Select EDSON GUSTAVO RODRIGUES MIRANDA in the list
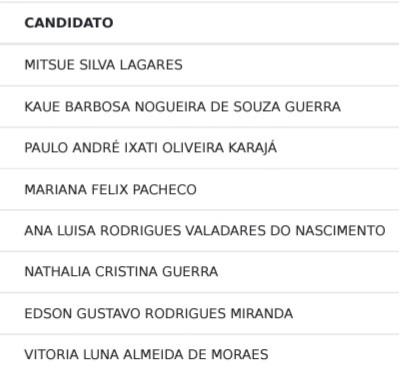The height and width of the screenshot is (384, 399). pyautogui.click(x=199, y=313)
